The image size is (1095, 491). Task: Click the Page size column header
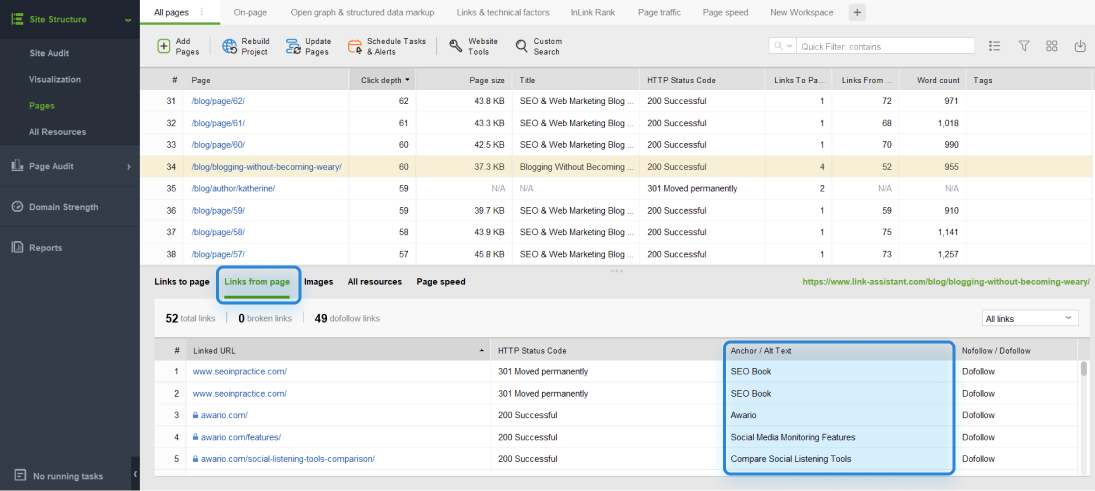pyautogui.click(x=464, y=80)
